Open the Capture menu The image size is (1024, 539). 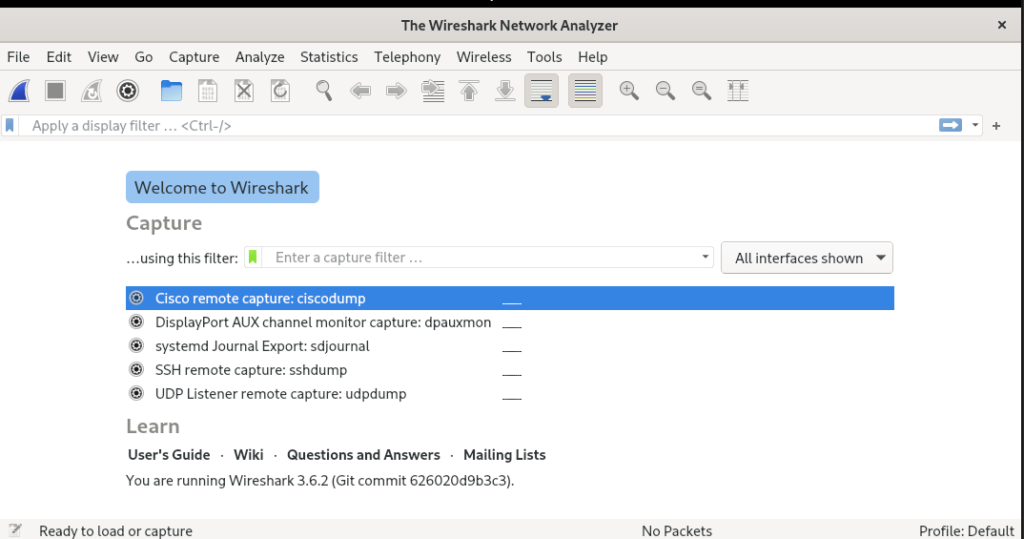click(194, 57)
